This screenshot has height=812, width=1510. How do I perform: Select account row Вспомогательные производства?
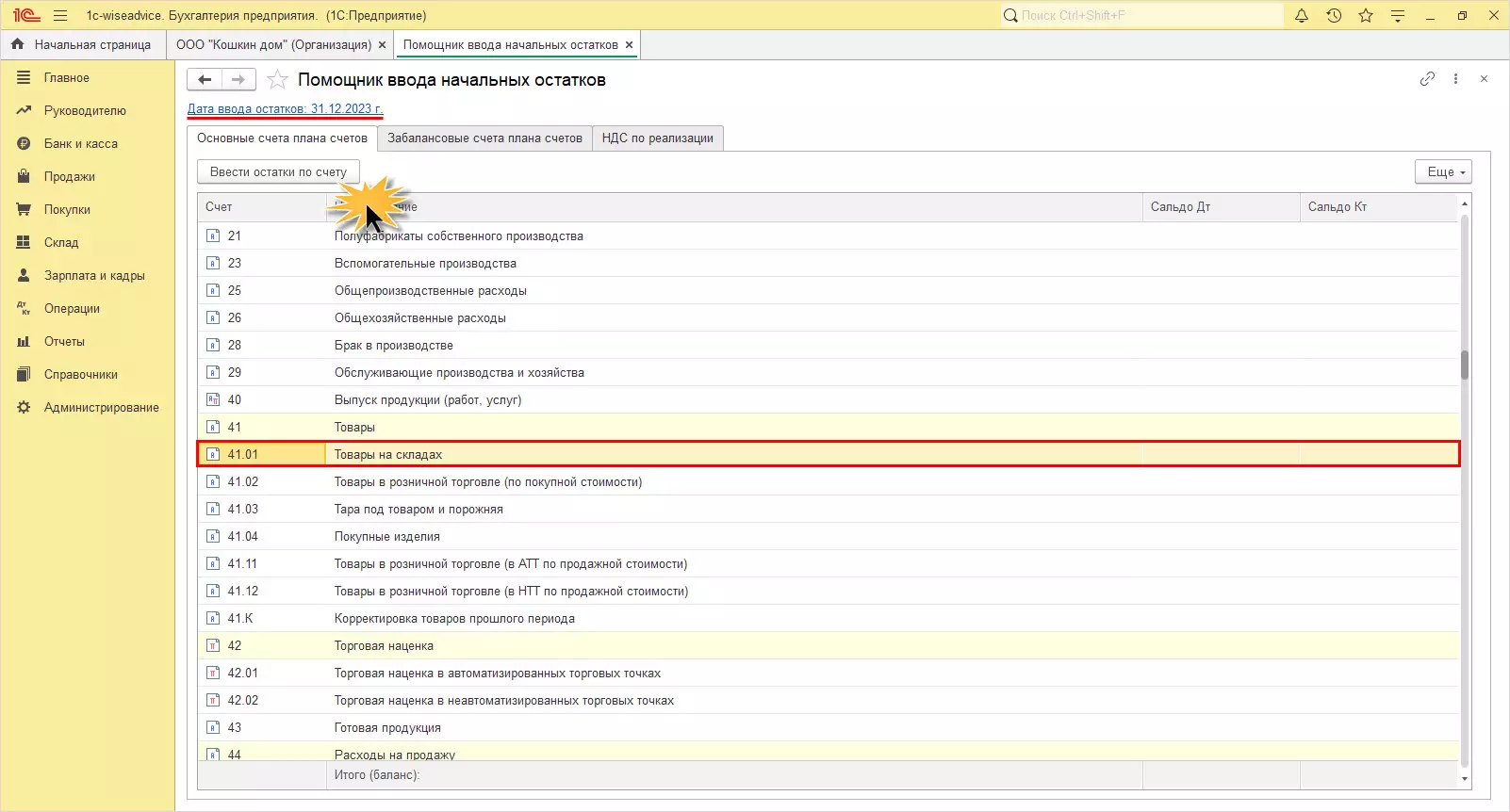[828, 264]
